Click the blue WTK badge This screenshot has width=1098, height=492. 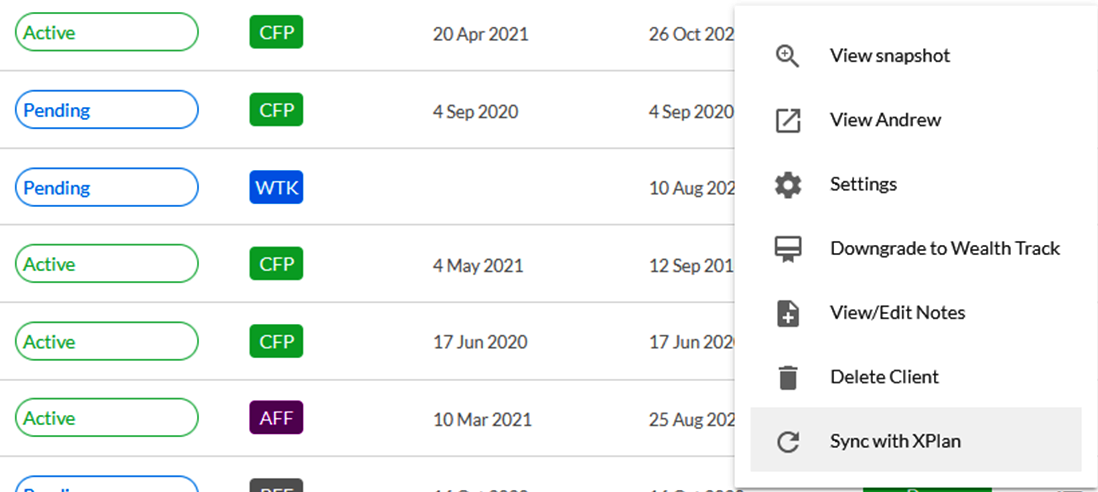click(276, 188)
